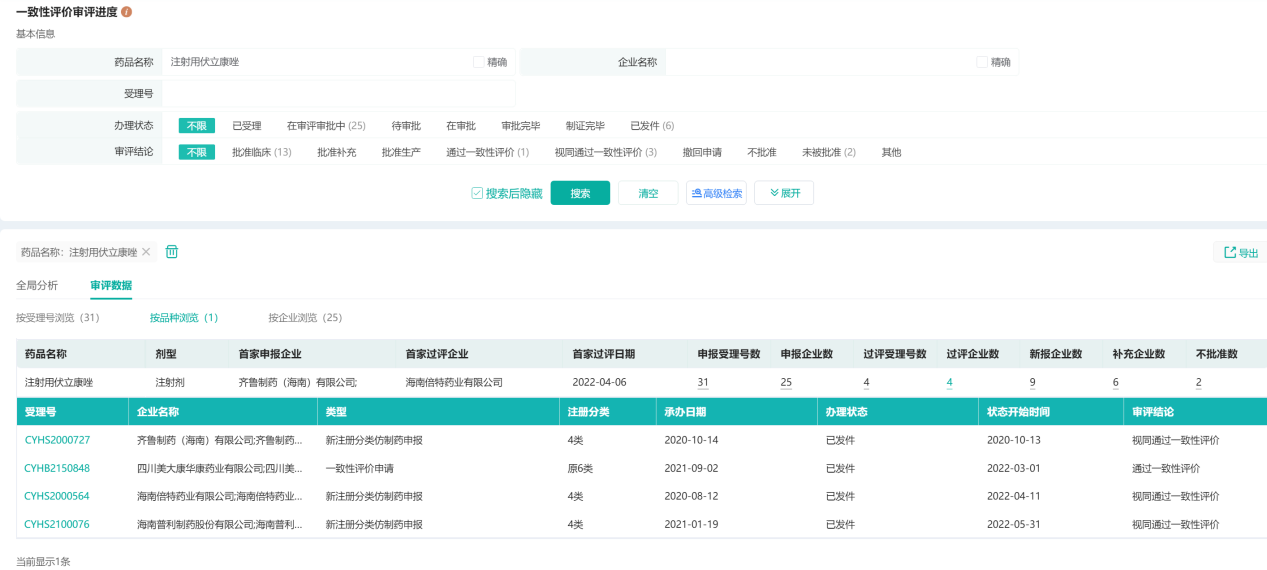Expand more filters with 展开 button
Screen dimensions: 1267x570
point(783,193)
